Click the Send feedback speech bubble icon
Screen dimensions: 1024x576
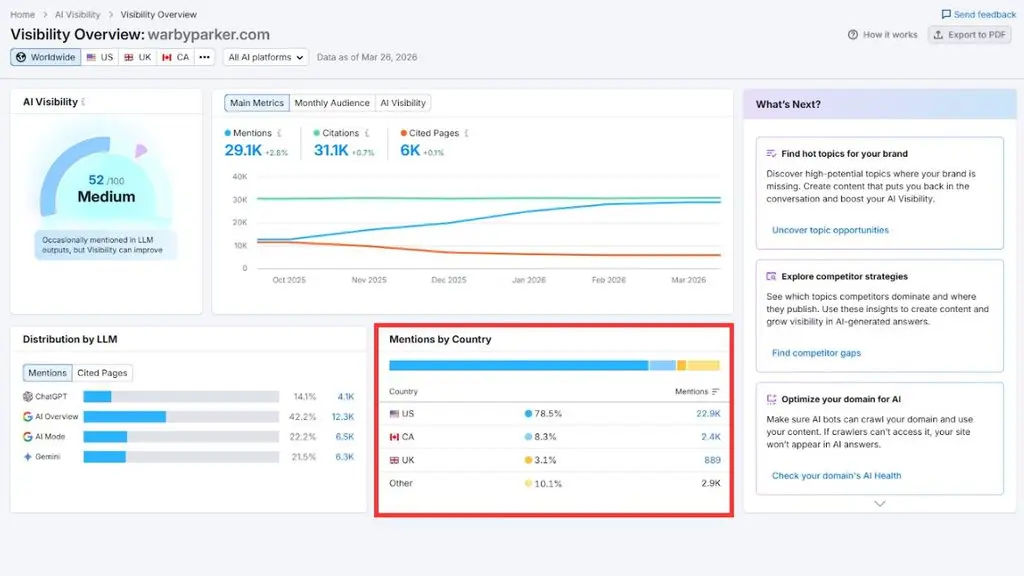(946, 14)
